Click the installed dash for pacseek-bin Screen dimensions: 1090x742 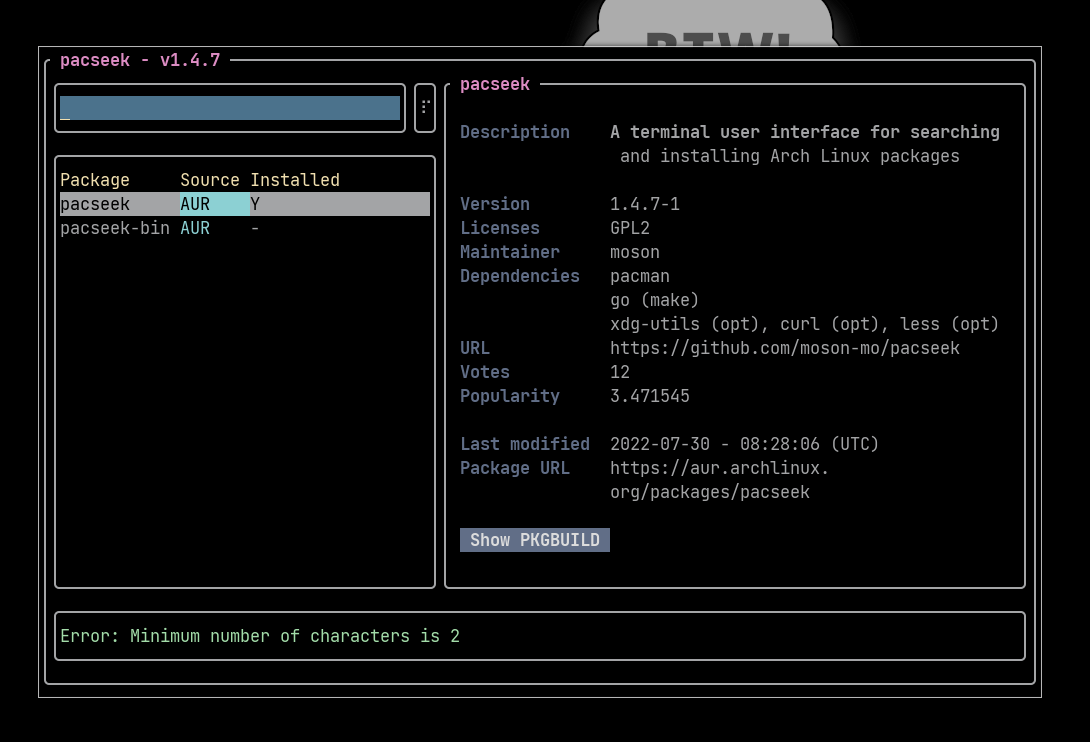coord(255,228)
